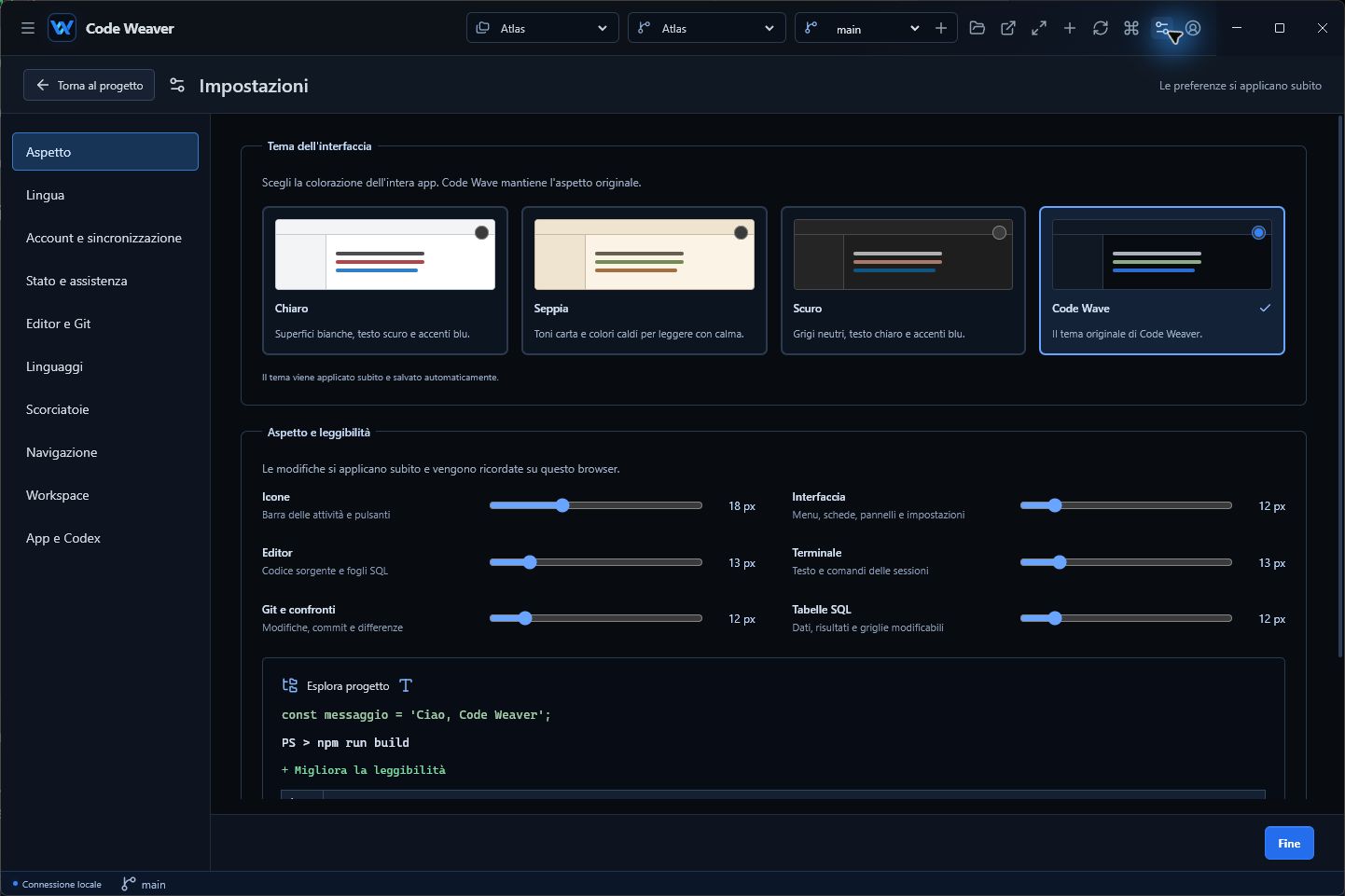The width and height of the screenshot is (1345, 896).
Task: Click Connessione locale in status bar
Action: click(x=57, y=884)
